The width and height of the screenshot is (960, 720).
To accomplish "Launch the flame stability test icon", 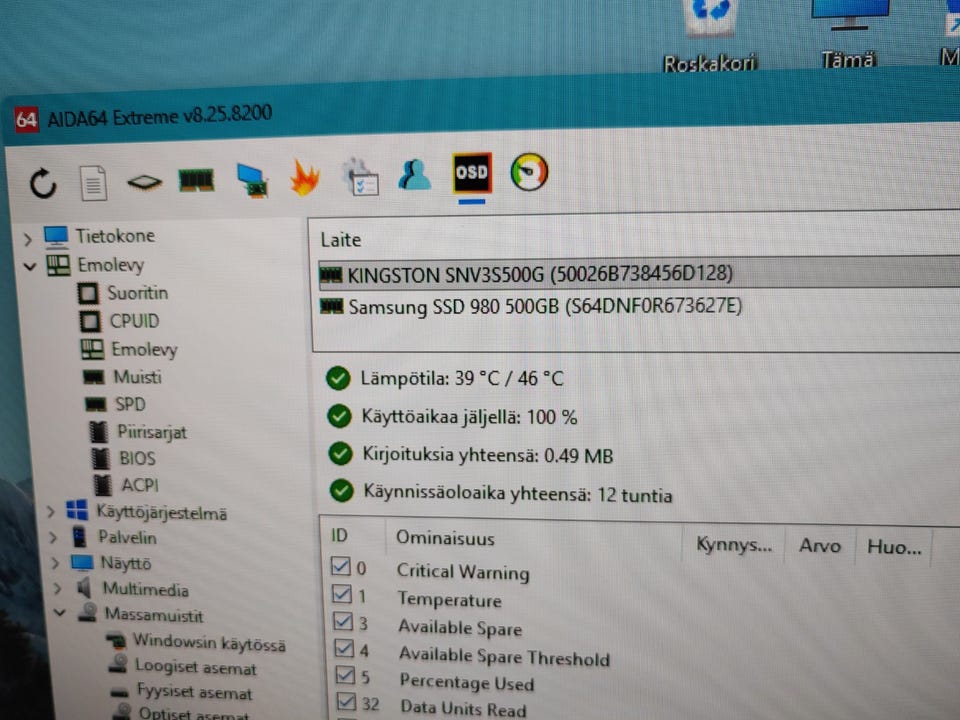I will coord(305,178).
